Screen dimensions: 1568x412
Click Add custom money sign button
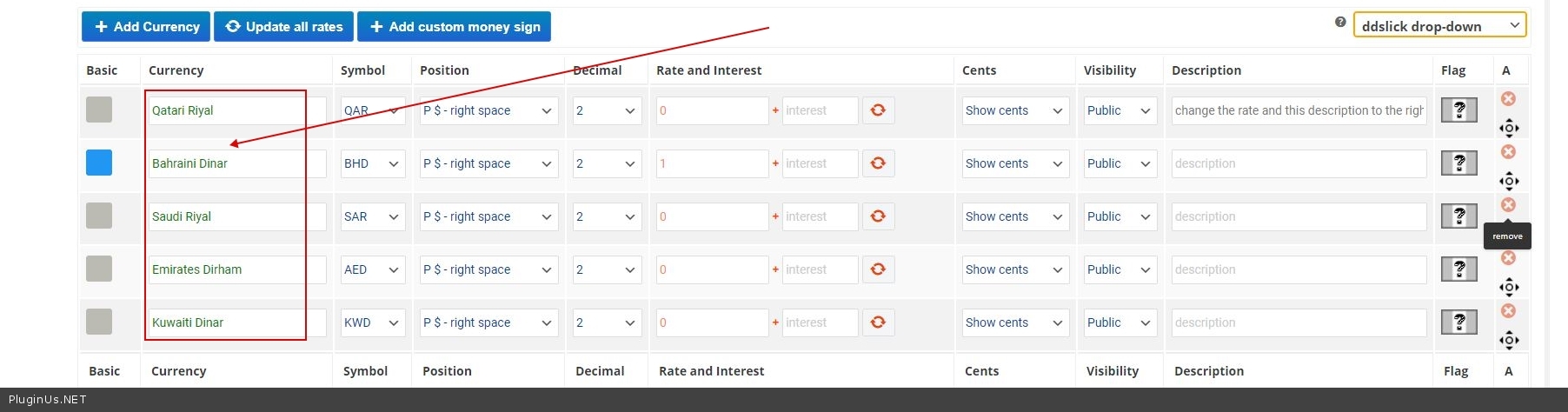(455, 26)
